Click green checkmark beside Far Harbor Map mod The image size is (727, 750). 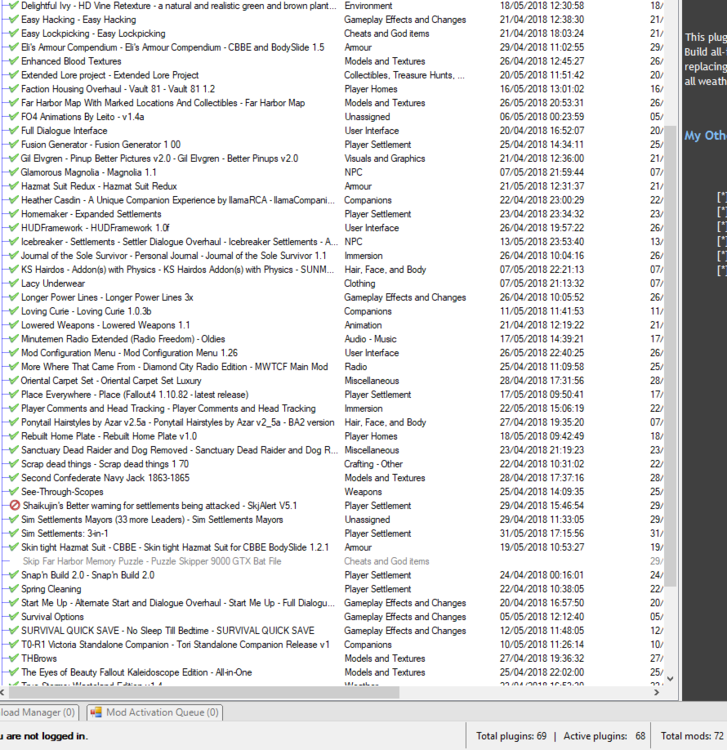14,103
